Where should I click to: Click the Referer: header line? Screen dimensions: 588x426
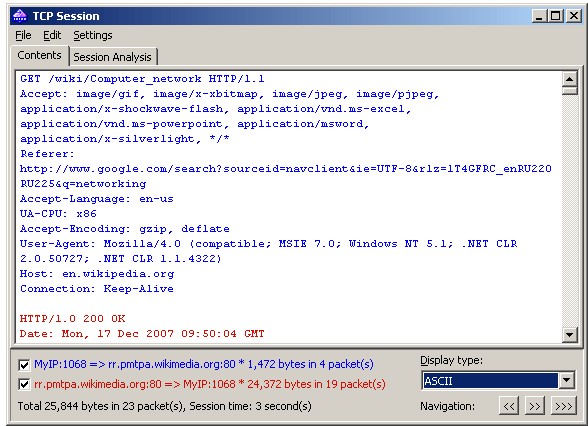(47, 154)
